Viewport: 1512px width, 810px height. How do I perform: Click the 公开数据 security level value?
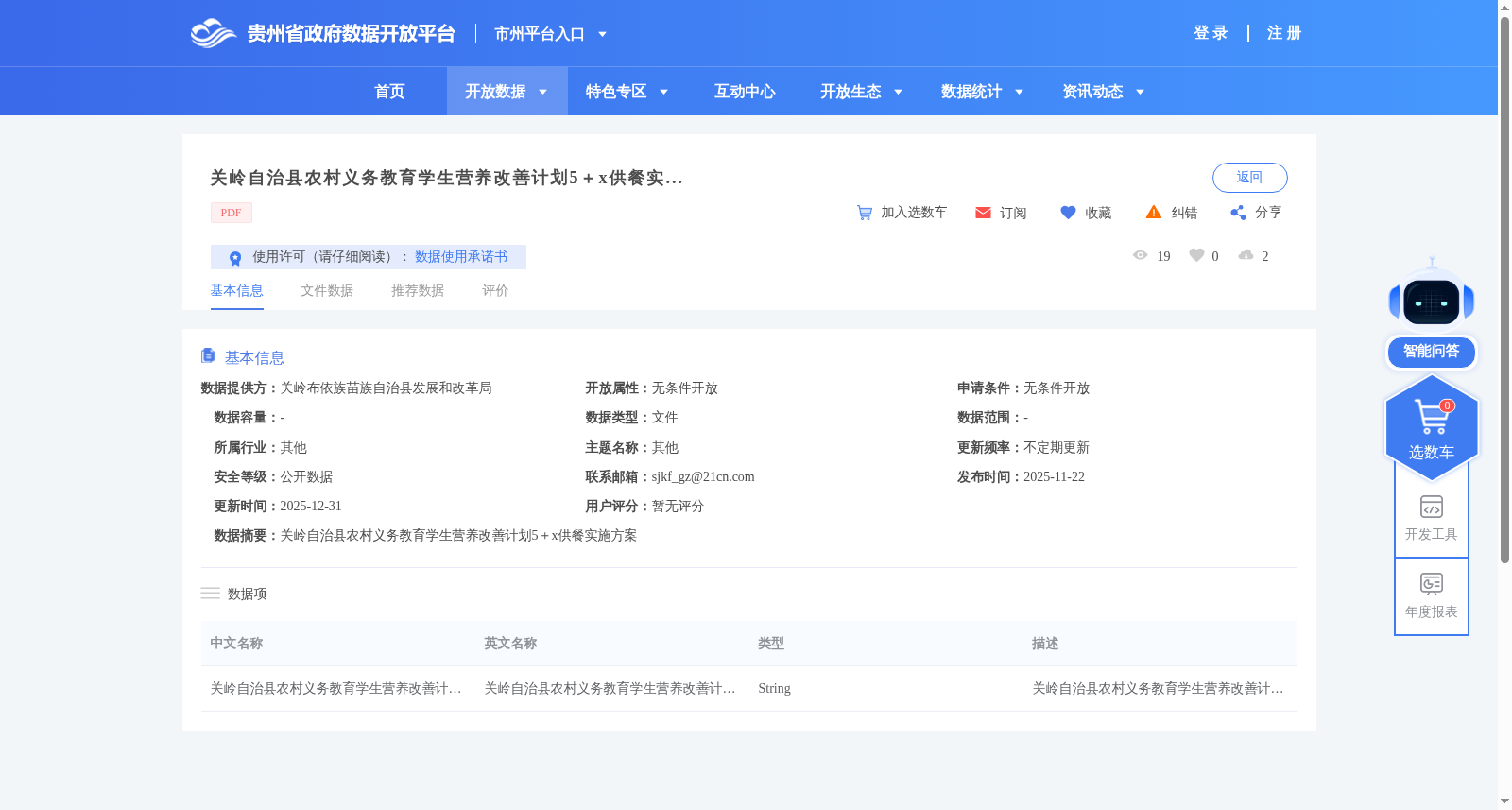coord(306,477)
